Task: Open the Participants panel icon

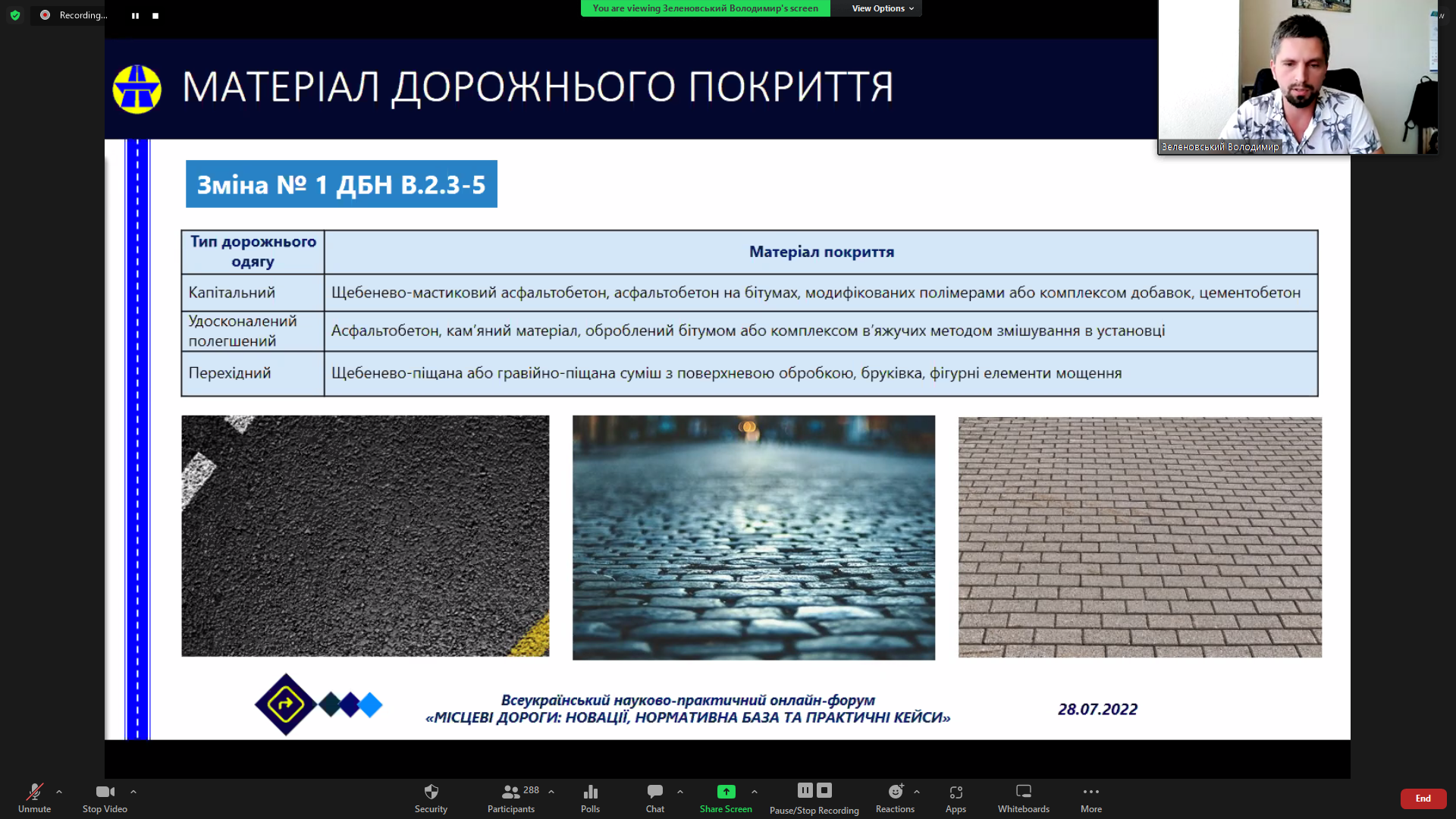Action: (x=510, y=792)
